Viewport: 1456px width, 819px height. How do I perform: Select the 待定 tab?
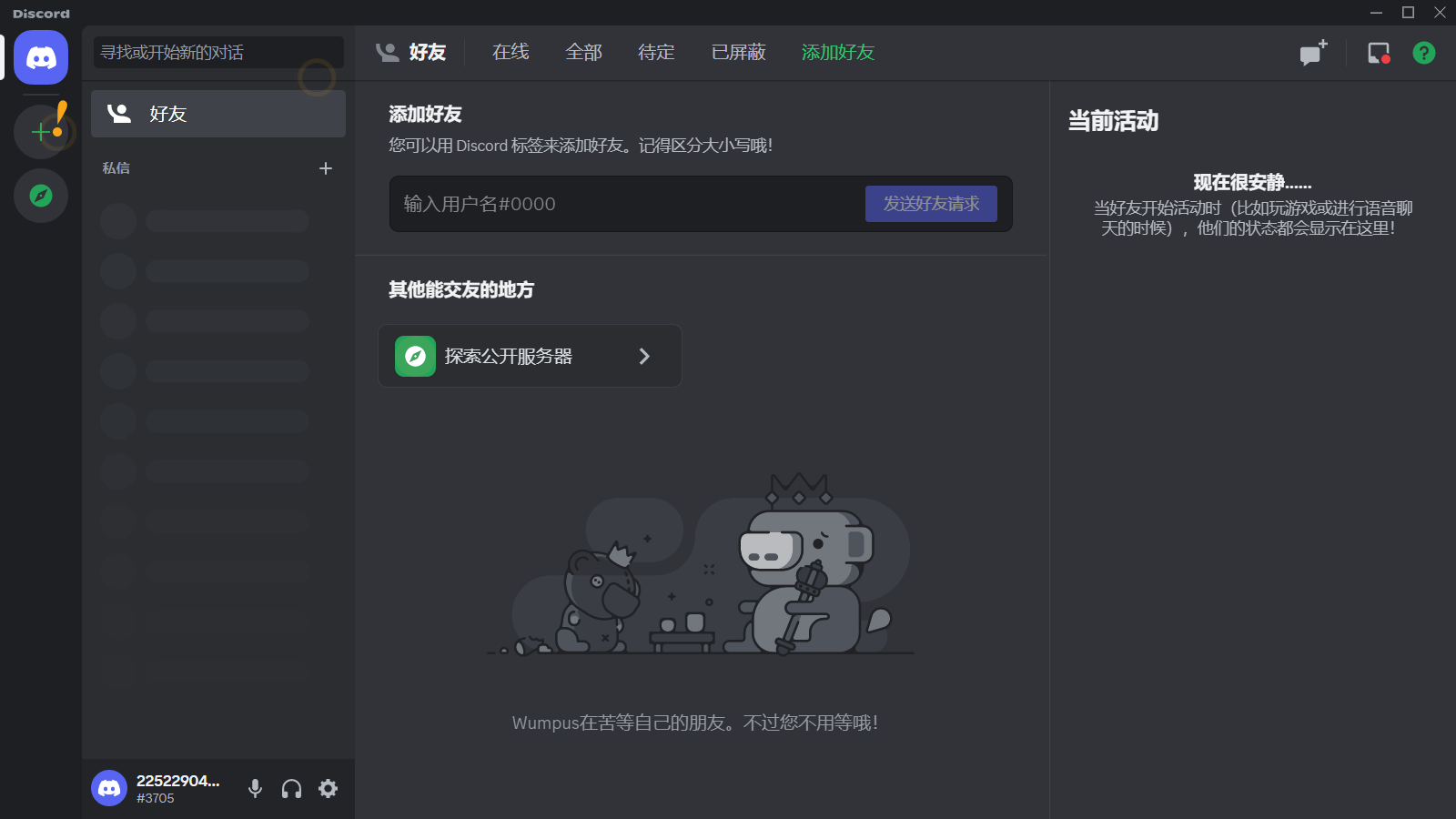tap(656, 52)
